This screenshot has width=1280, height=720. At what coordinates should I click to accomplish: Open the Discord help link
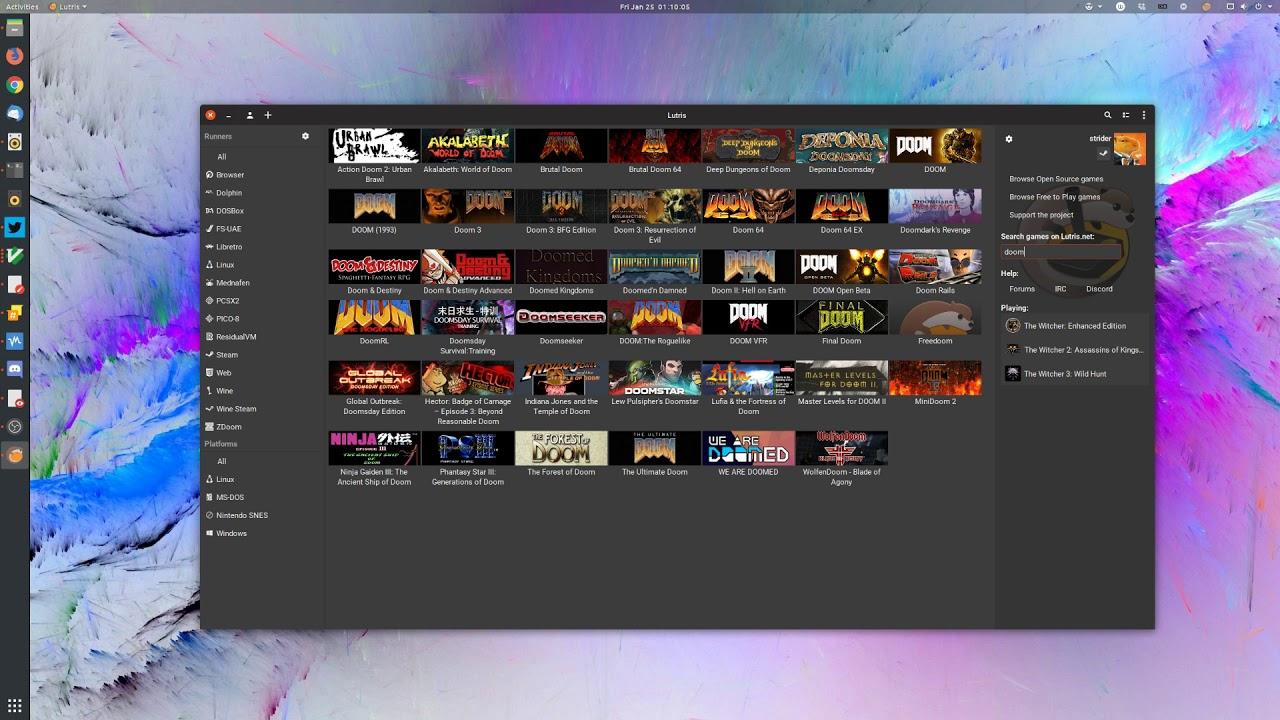pyautogui.click(x=1099, y=289)
